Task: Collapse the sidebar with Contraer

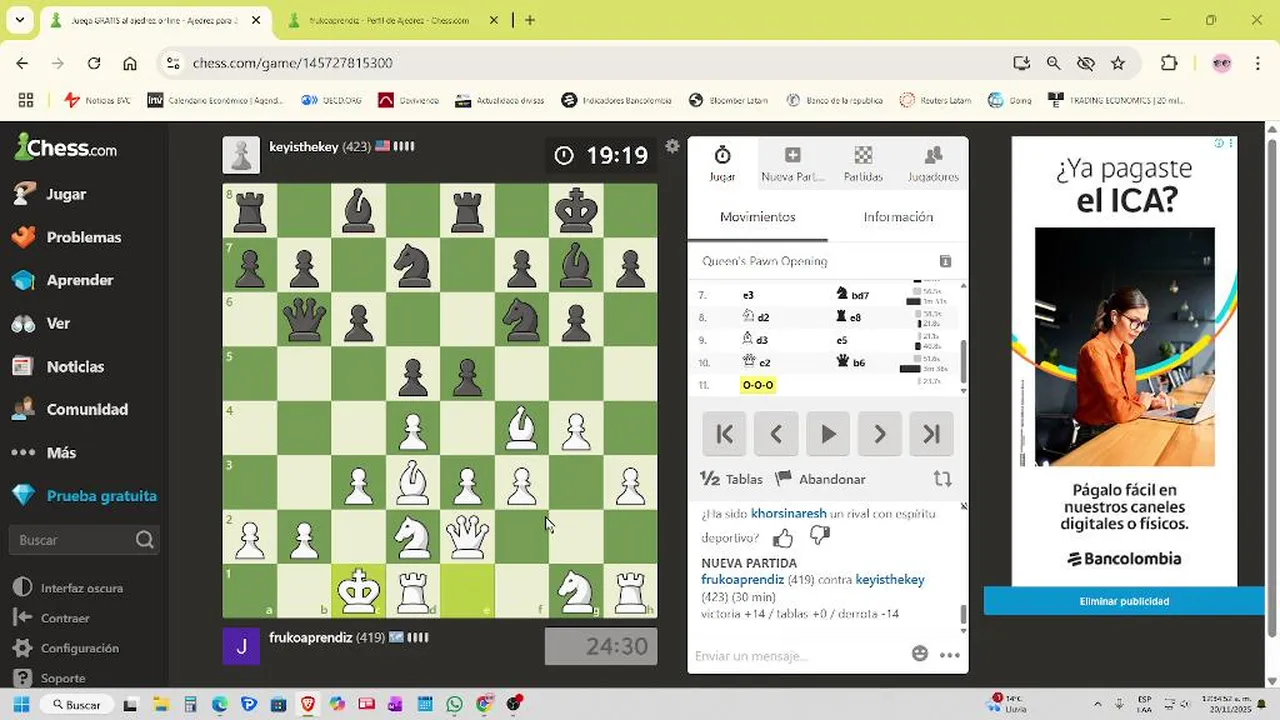Action: [52, 618]
